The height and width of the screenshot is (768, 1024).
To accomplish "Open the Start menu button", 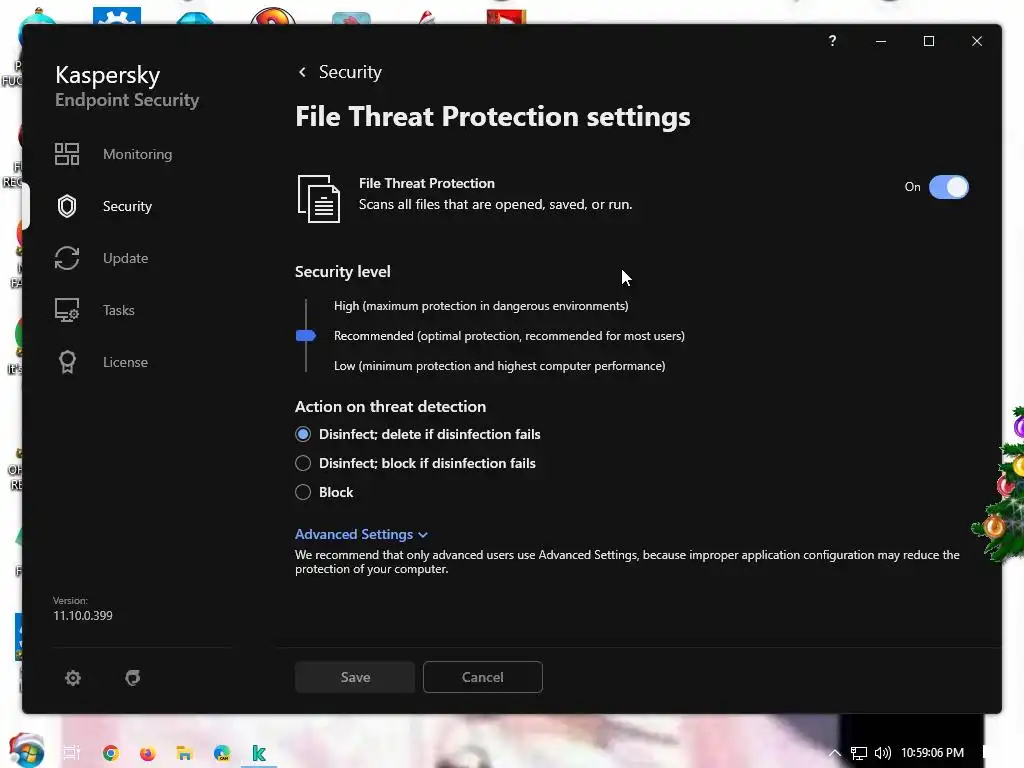I will click(27, 750).
